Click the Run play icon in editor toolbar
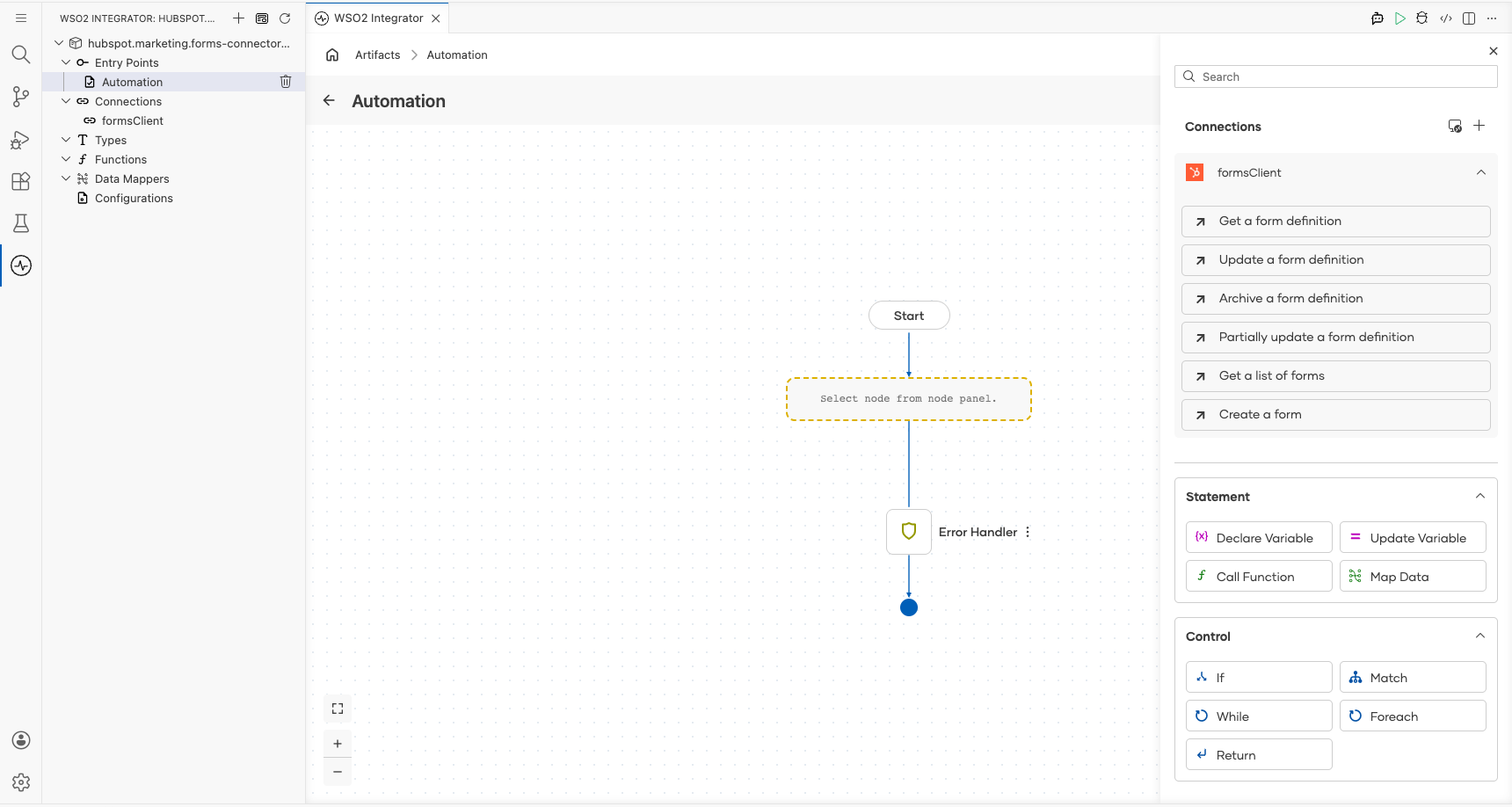This screenshot has height=807, width=1512. point(1400,18)
